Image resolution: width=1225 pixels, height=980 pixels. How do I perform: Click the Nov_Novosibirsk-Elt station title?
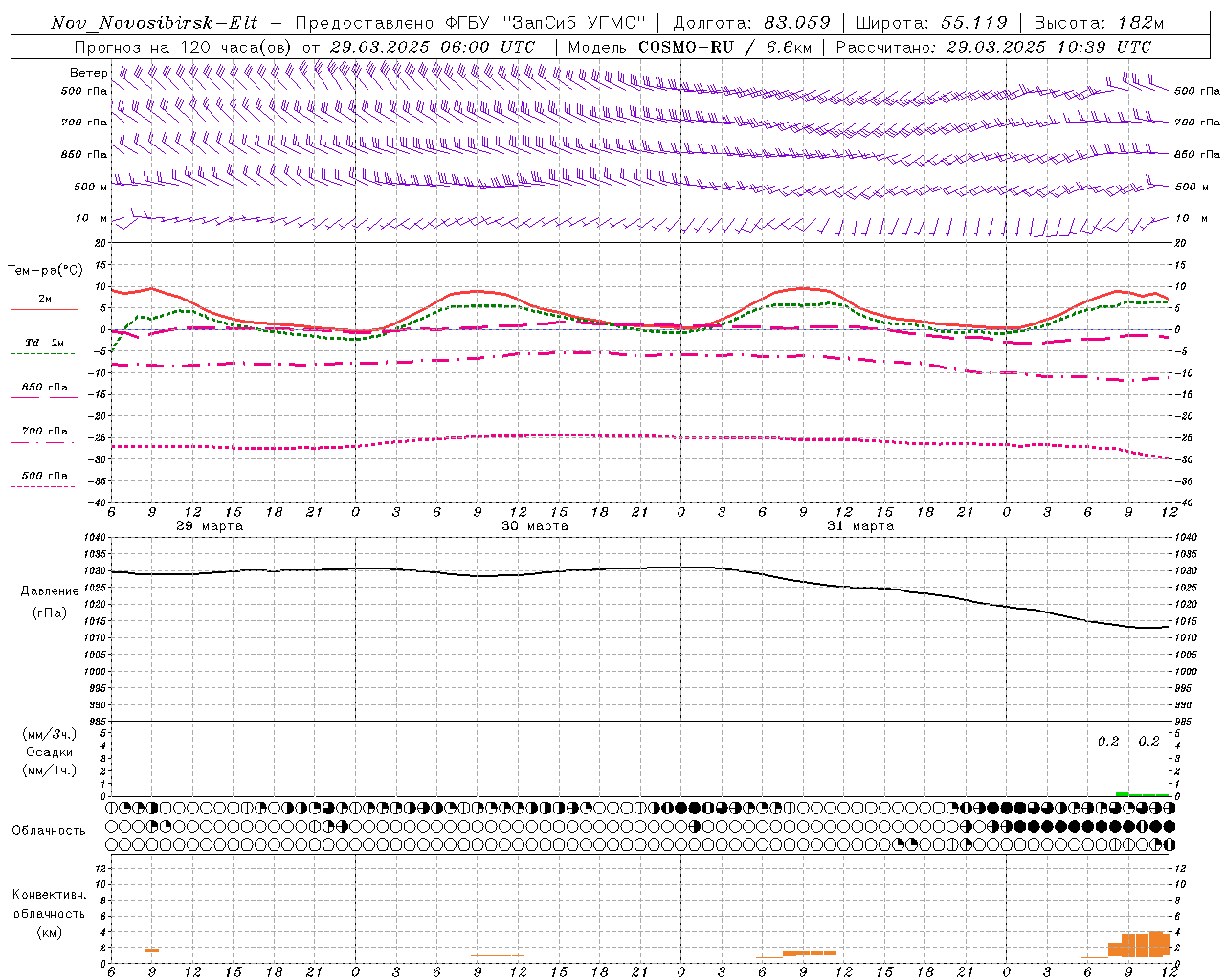154,23
